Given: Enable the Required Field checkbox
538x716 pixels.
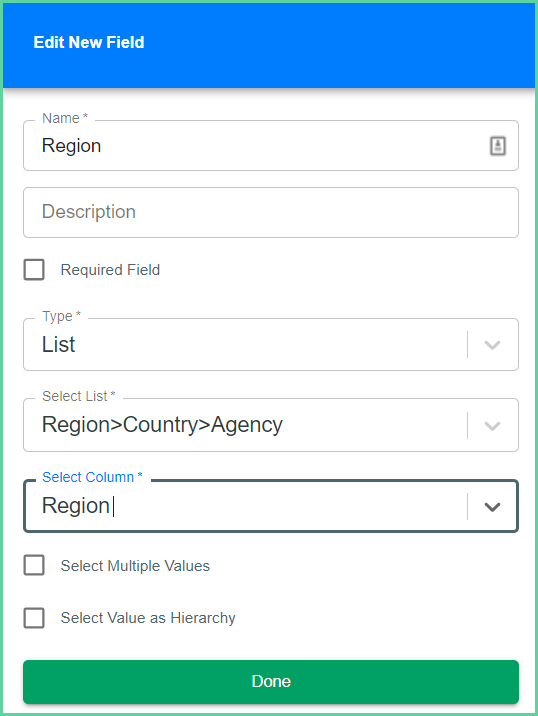Looking at the screenshot, I should (x=34, y=269).
